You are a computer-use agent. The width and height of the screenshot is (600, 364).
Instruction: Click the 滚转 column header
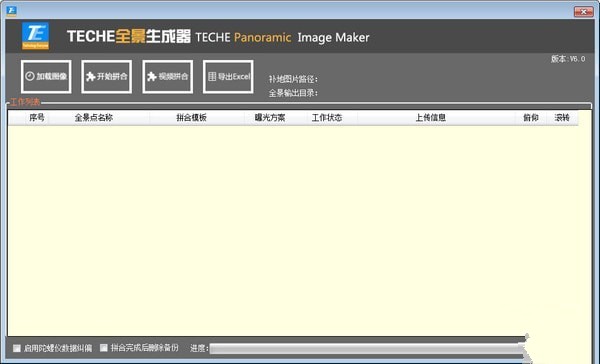point(562,118)
